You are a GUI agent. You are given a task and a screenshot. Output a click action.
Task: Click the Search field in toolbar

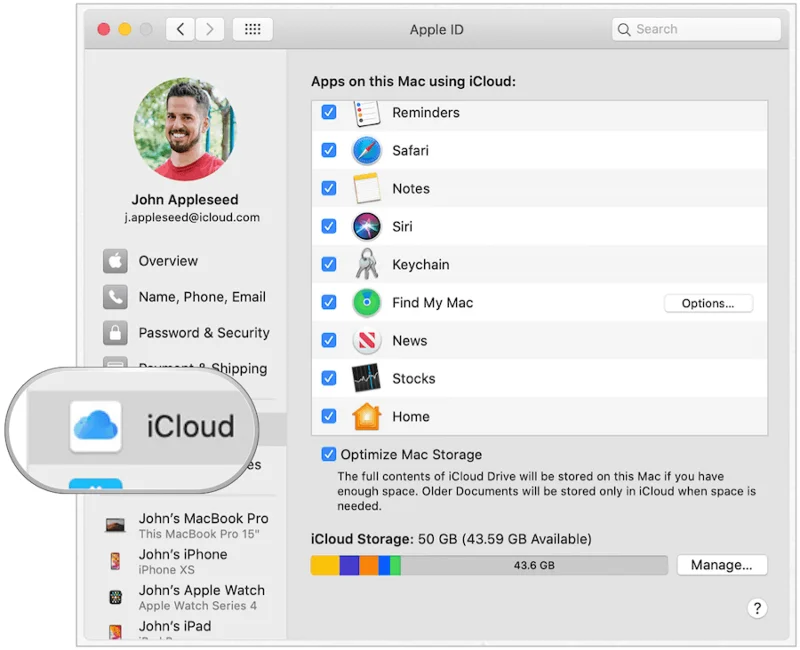(696, 29)
